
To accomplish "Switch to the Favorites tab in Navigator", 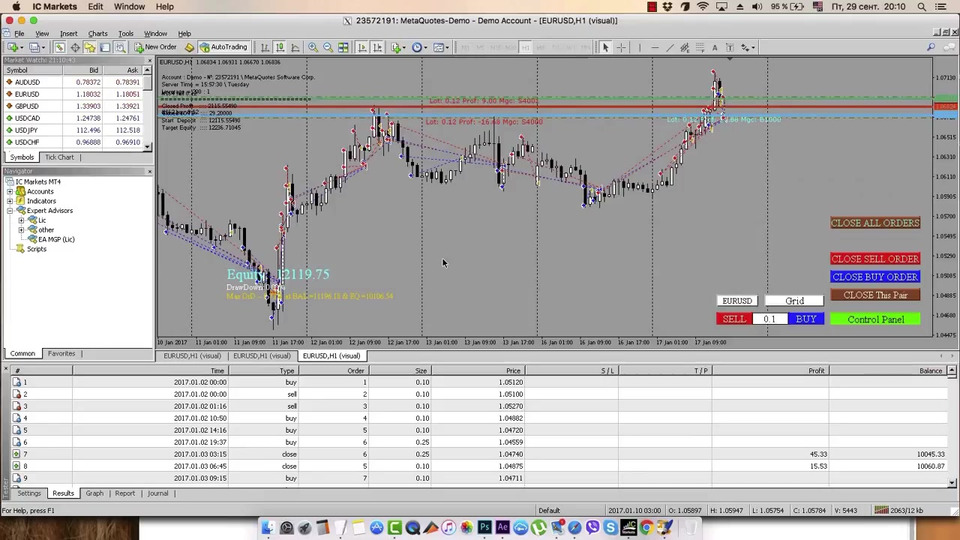I will [x=61, y=353].
